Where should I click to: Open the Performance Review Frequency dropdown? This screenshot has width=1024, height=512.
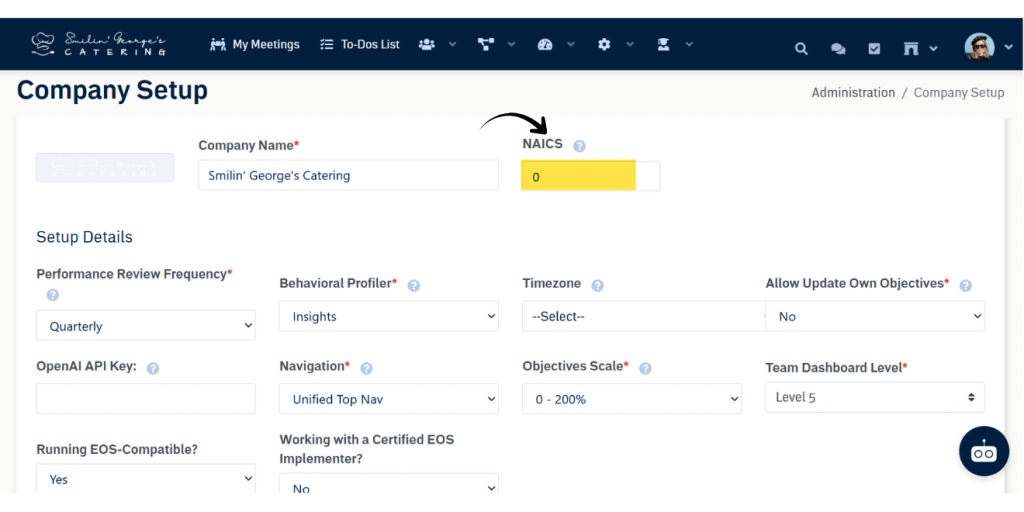tap(146, 326)
